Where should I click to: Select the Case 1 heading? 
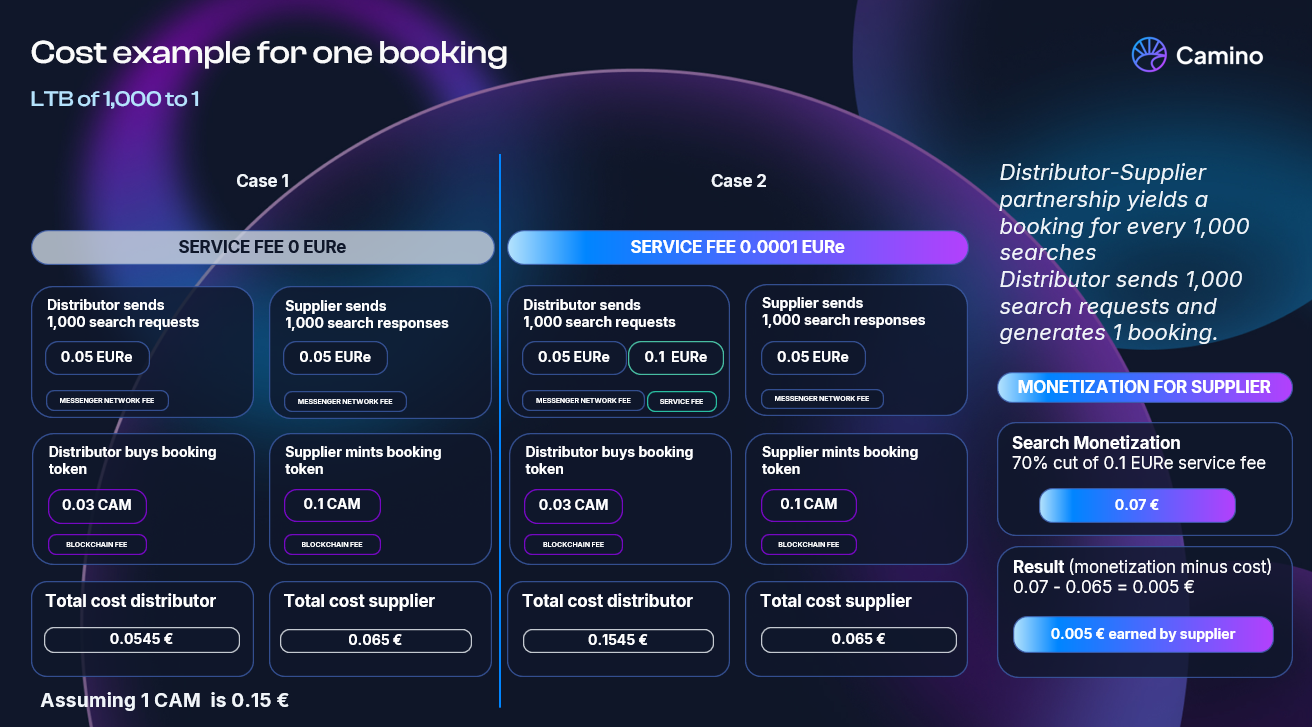click(x=263, y=181)
